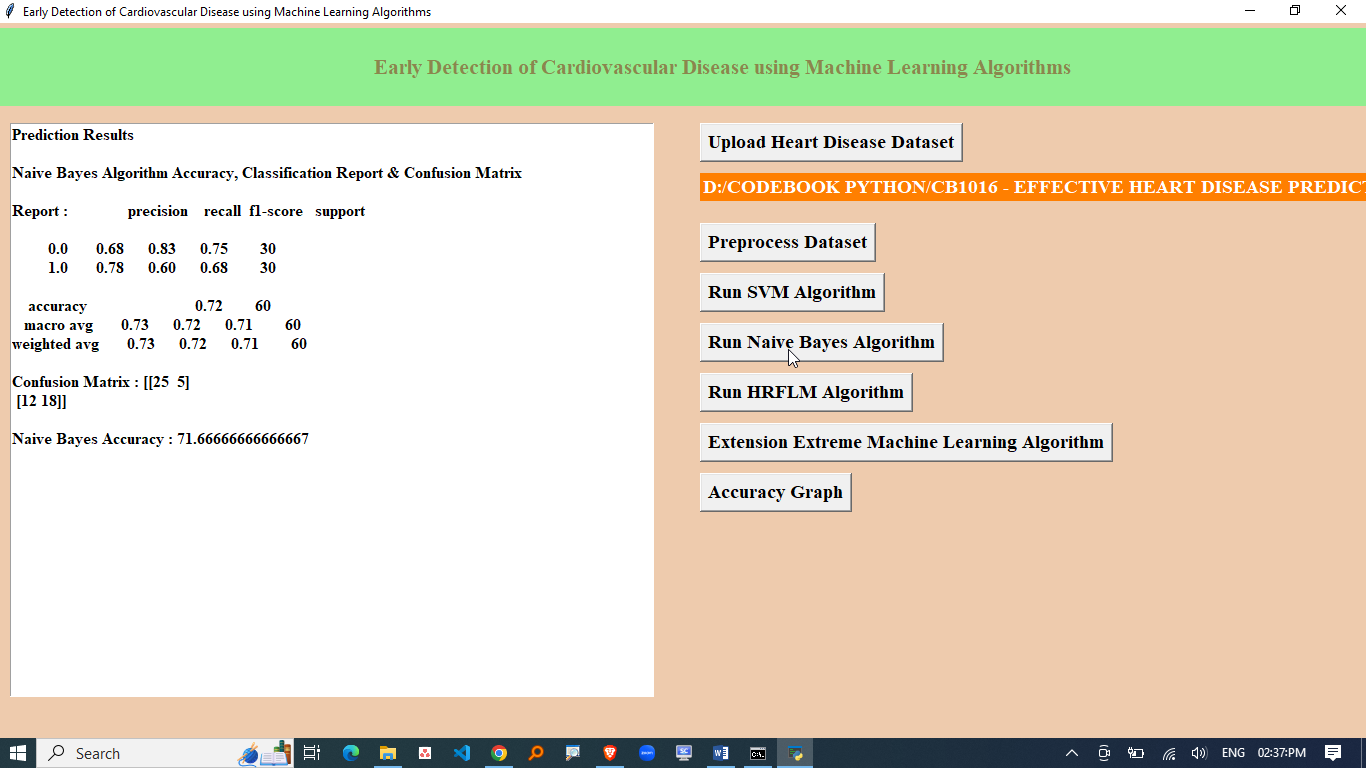Open Google Chrome from the taskbar
Screen dimensions: 1366x768
click(499, 753)
